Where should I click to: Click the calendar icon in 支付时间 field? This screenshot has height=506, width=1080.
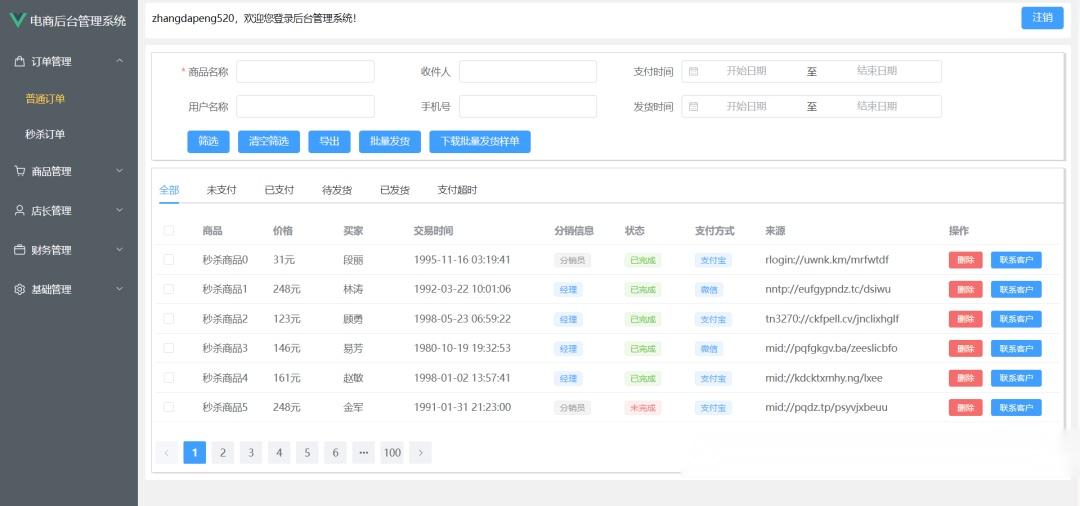pyautogui.click(x=694, y=71)
